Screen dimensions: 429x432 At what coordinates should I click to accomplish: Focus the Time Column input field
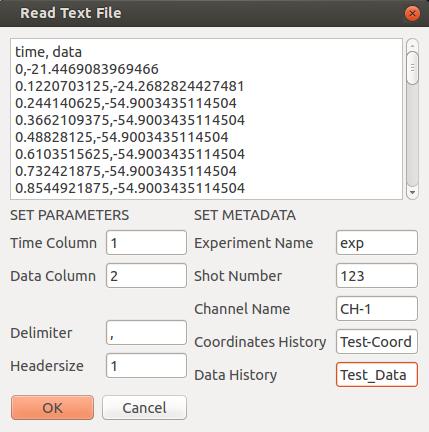146,243
